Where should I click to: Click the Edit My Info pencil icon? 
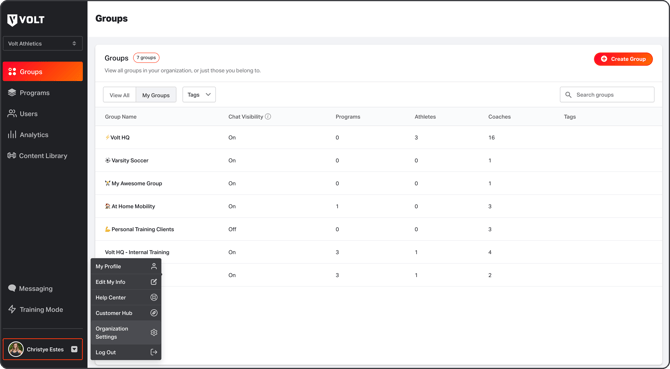coord(154,282)
